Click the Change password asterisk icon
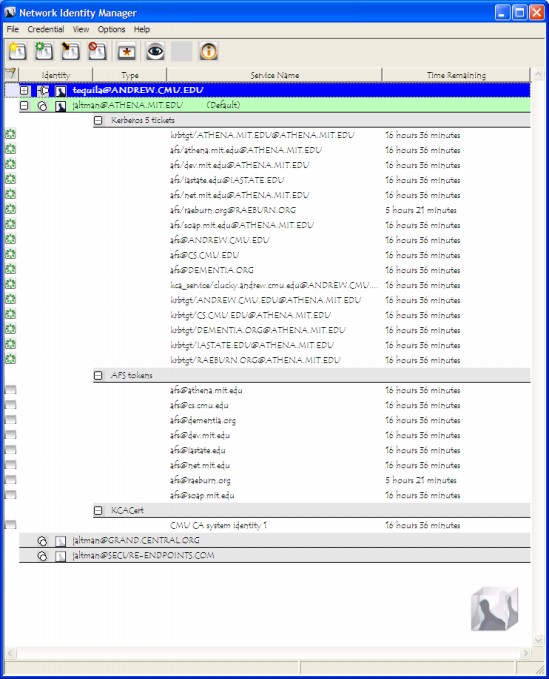549x679 pixels. point(126,52)
